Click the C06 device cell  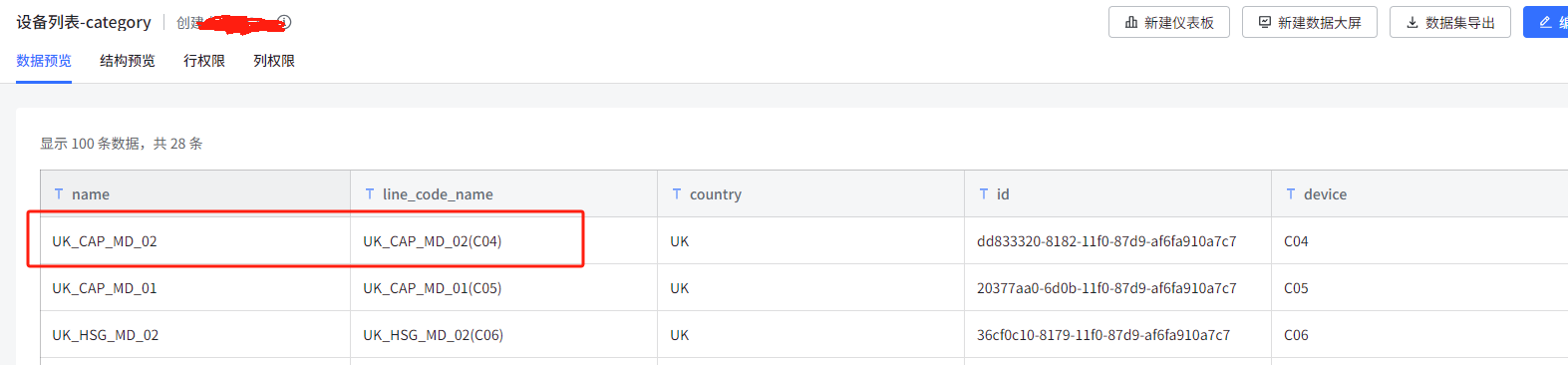pyautogui.click(x=1419, y=334)
